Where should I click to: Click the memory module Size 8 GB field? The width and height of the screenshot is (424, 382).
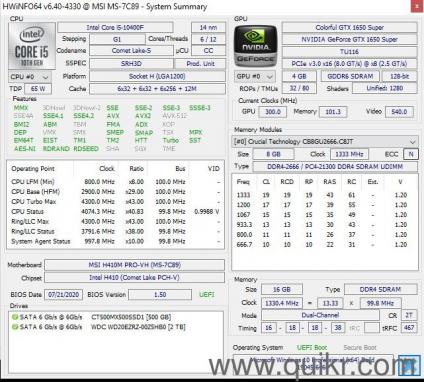tap(273, 154)
